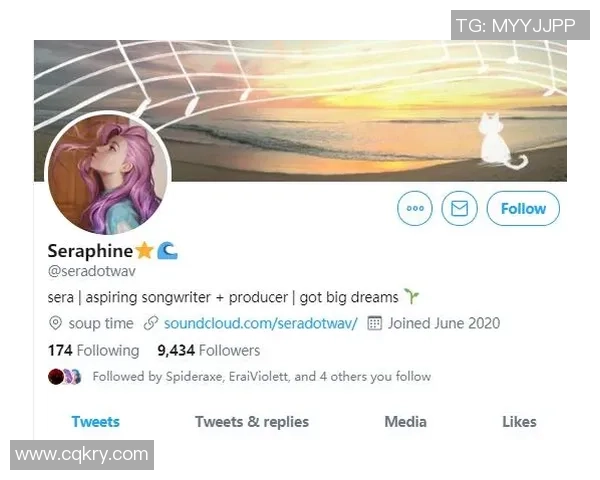Open the three-dot more options menu
Screen dimensions: 600x480
(x=415, y=208)
